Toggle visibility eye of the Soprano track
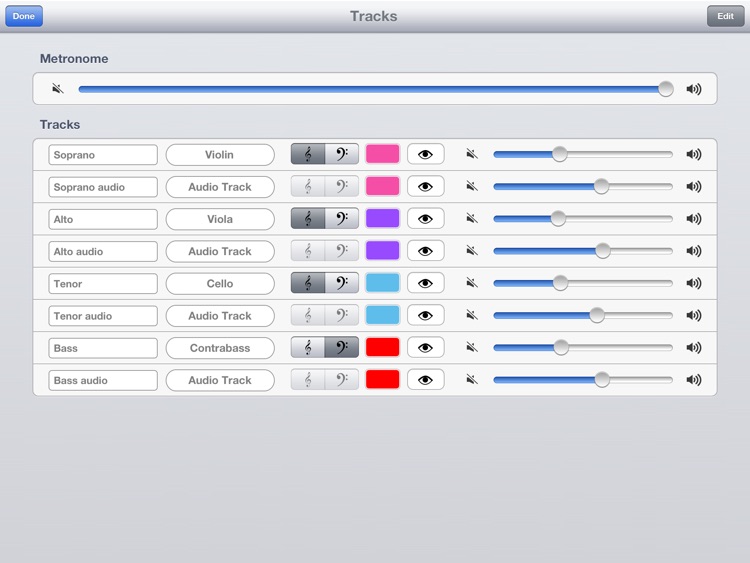The image size is (750, 563). click(x=426, y=154)
